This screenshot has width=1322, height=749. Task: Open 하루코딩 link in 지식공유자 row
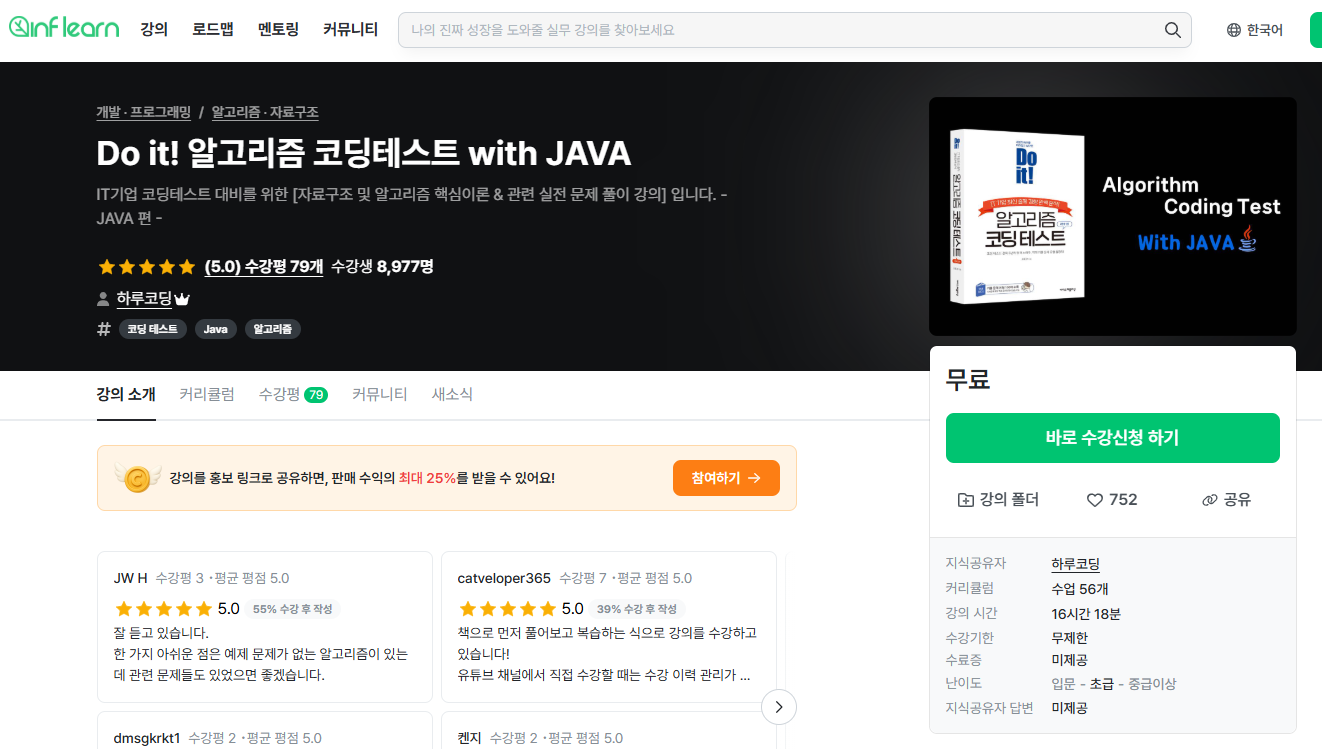[x=1076, y=564]
